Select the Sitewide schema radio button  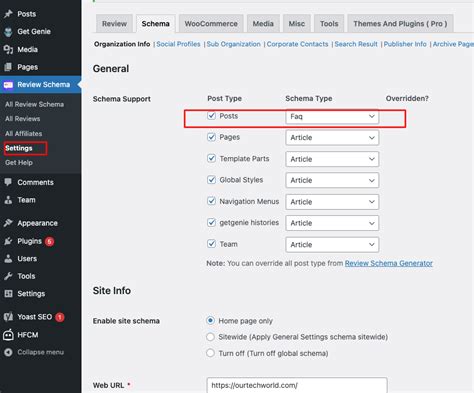tap(210, 337)
